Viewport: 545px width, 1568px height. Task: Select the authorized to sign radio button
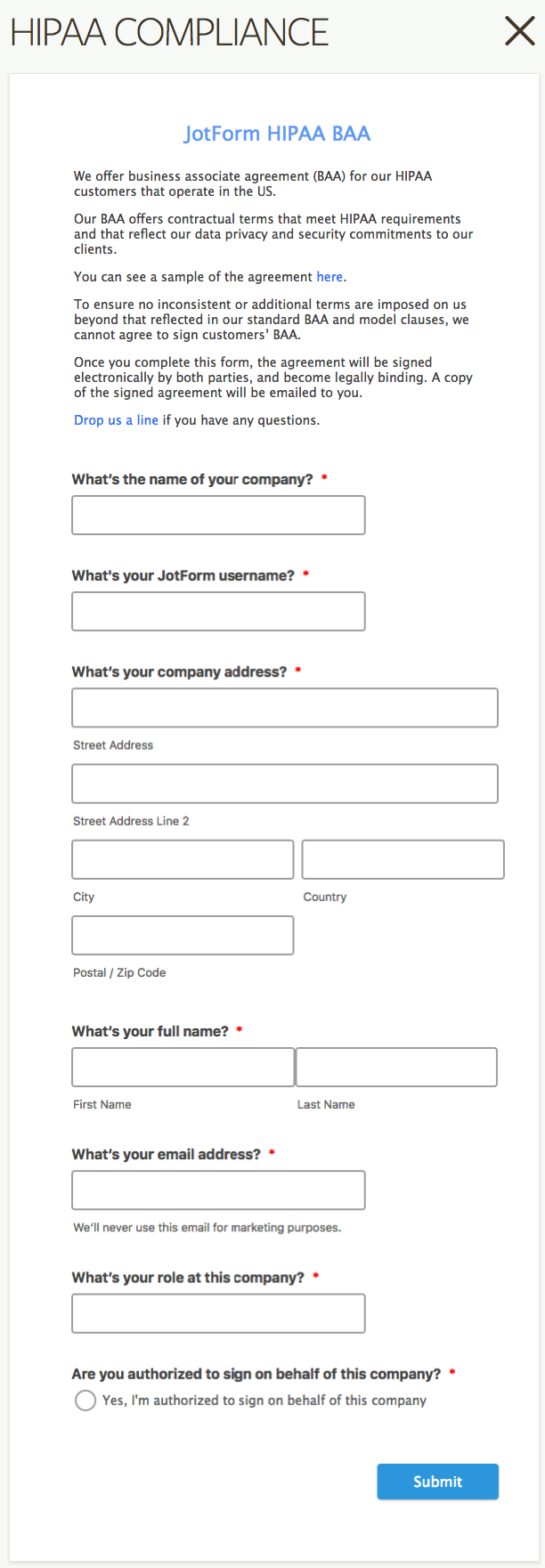pos(85,1401)
